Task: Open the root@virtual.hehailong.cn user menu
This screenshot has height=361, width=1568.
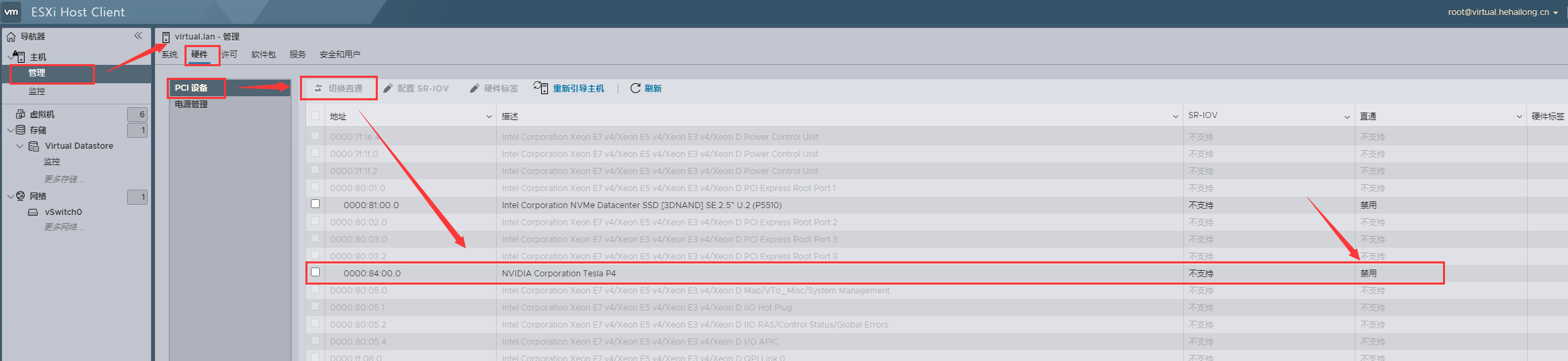Action: [x=1503, y=12]
